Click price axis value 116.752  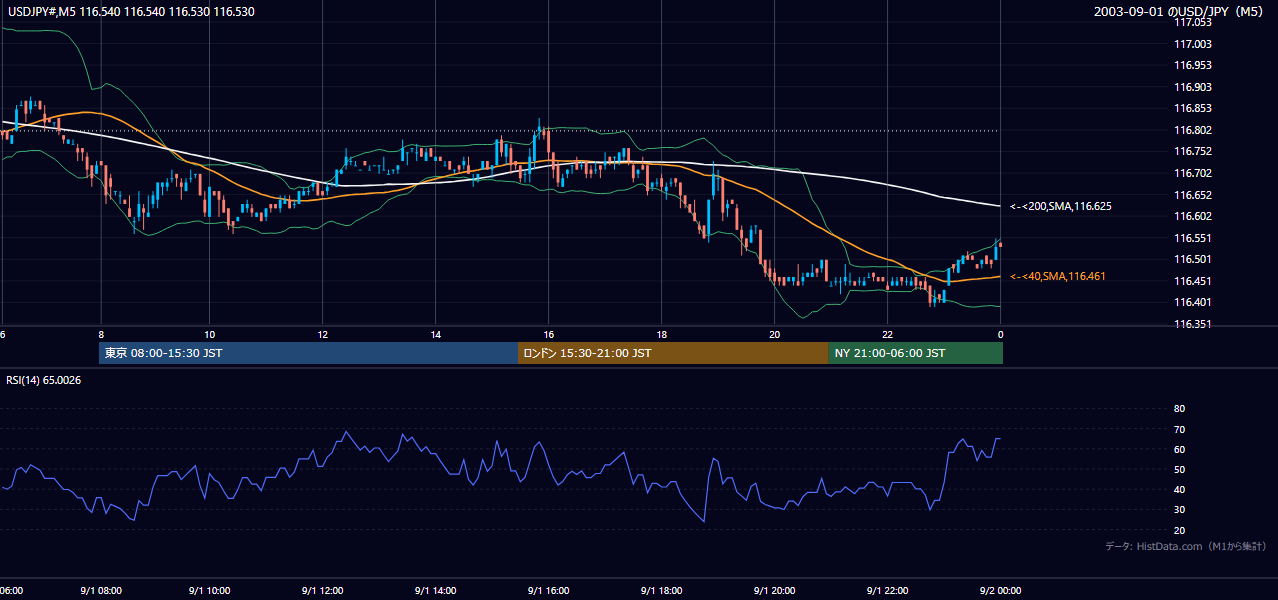pyautogui.click(x=1192, y=151)
